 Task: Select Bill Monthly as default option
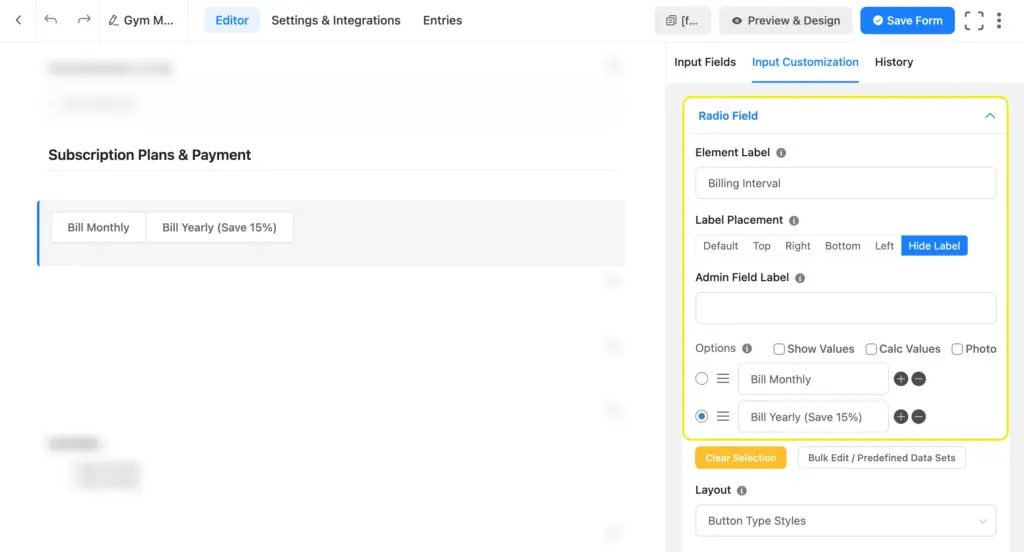click(x=701, y=379)
